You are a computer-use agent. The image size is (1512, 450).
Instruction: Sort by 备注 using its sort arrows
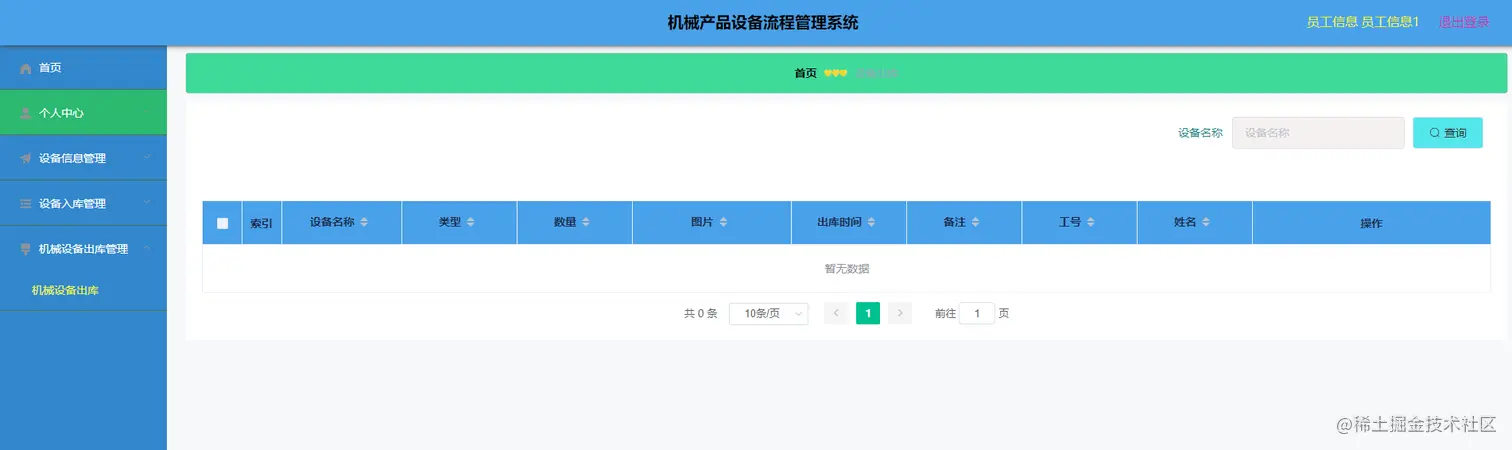(x=975, y=222)
